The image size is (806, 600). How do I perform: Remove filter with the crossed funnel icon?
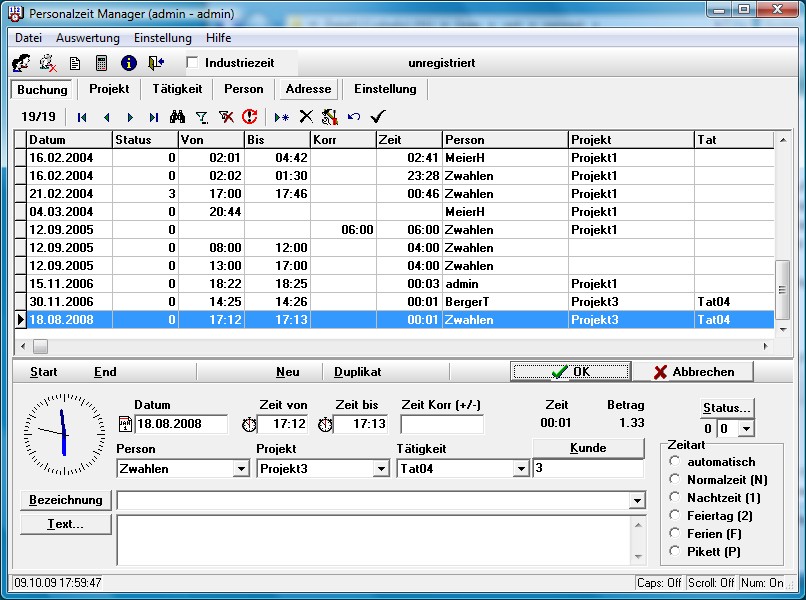coord(226,117)
